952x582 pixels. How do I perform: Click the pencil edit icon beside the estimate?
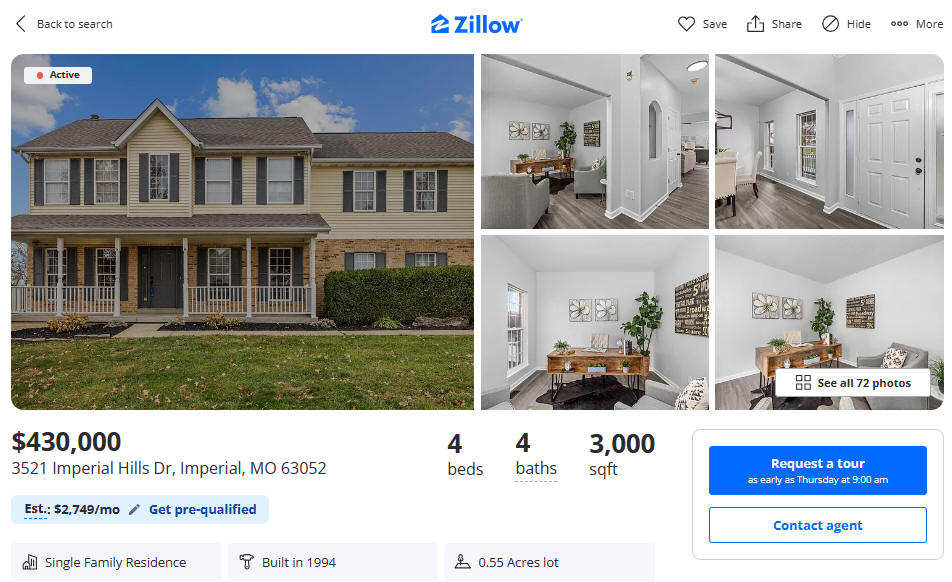pyautogui.click(x=134, y=510)
